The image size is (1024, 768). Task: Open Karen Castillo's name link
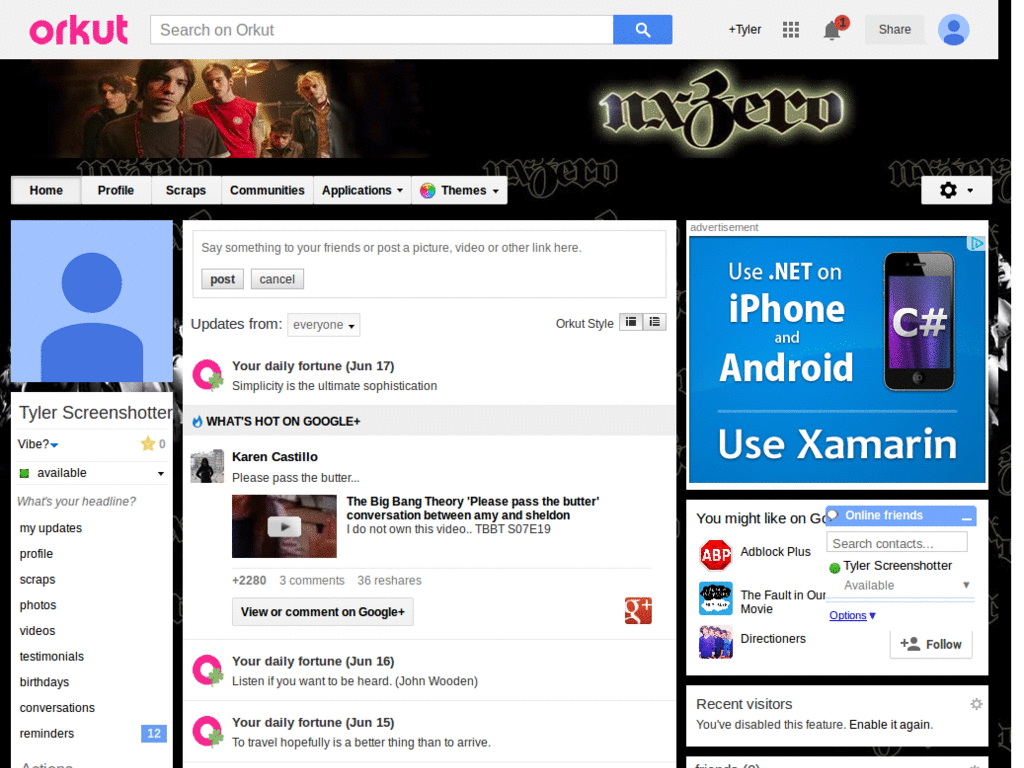click(275, 456)
